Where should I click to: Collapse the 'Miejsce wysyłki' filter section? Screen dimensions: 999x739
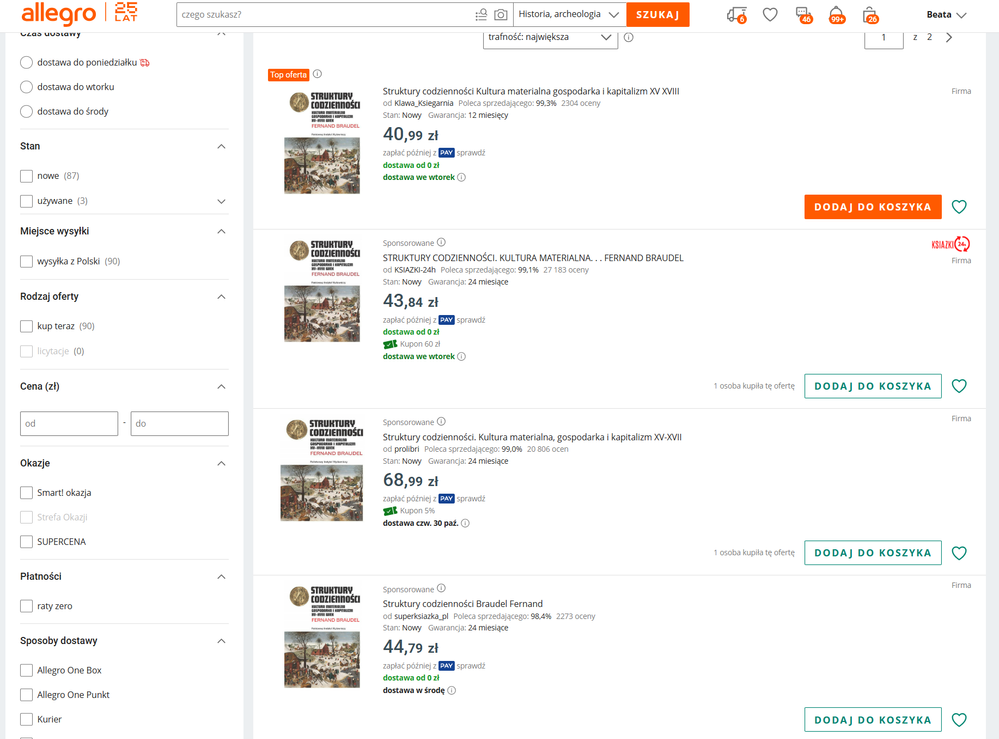coord(221,232)
